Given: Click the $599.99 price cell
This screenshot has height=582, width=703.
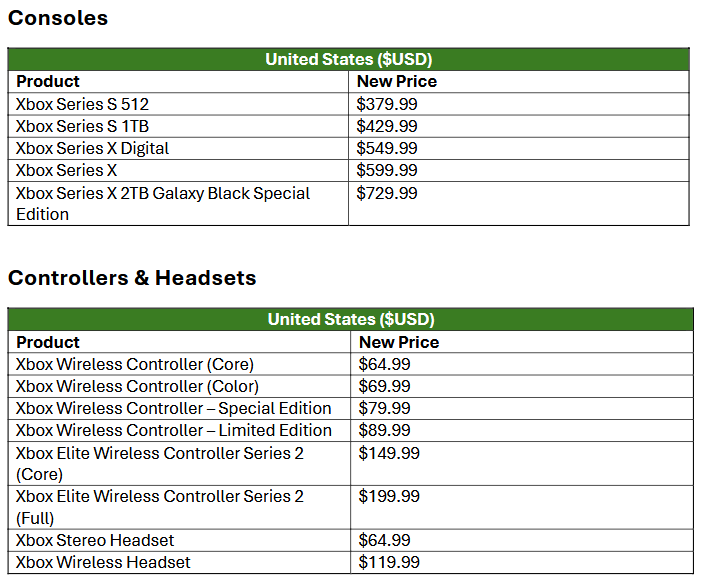Looking at the screenshot, I should [x=387, y=170].
